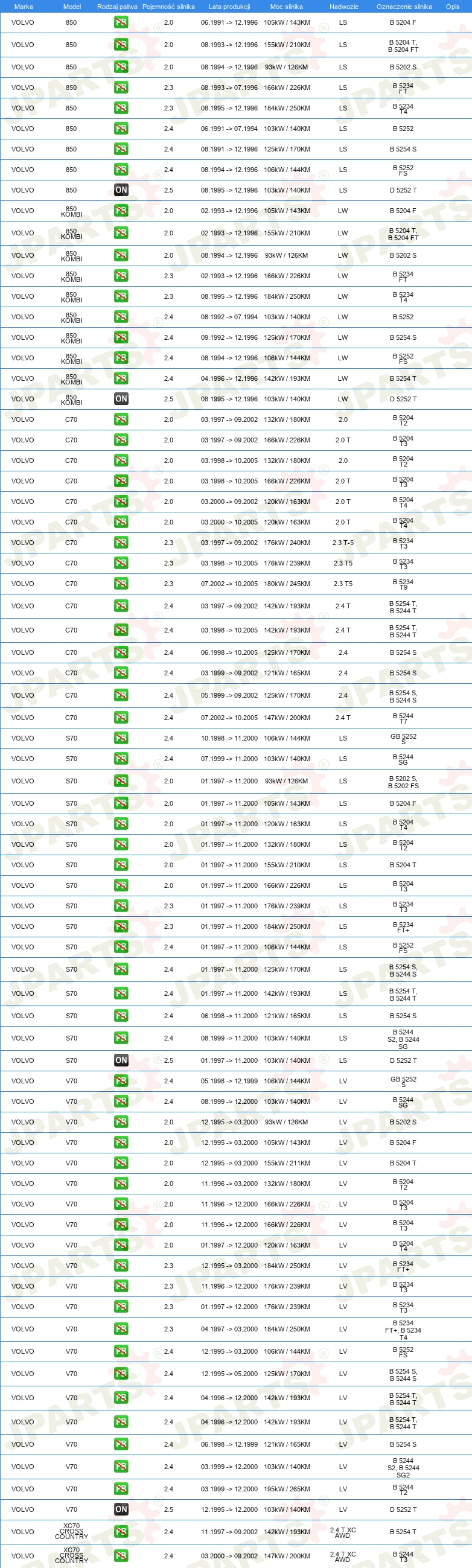Viewport: 472px width, 1568px height.
Task: Click petrol icon in 850 KOMBI 08.1992 -> 07.1994 row
Action: click(x=121, y=316)
